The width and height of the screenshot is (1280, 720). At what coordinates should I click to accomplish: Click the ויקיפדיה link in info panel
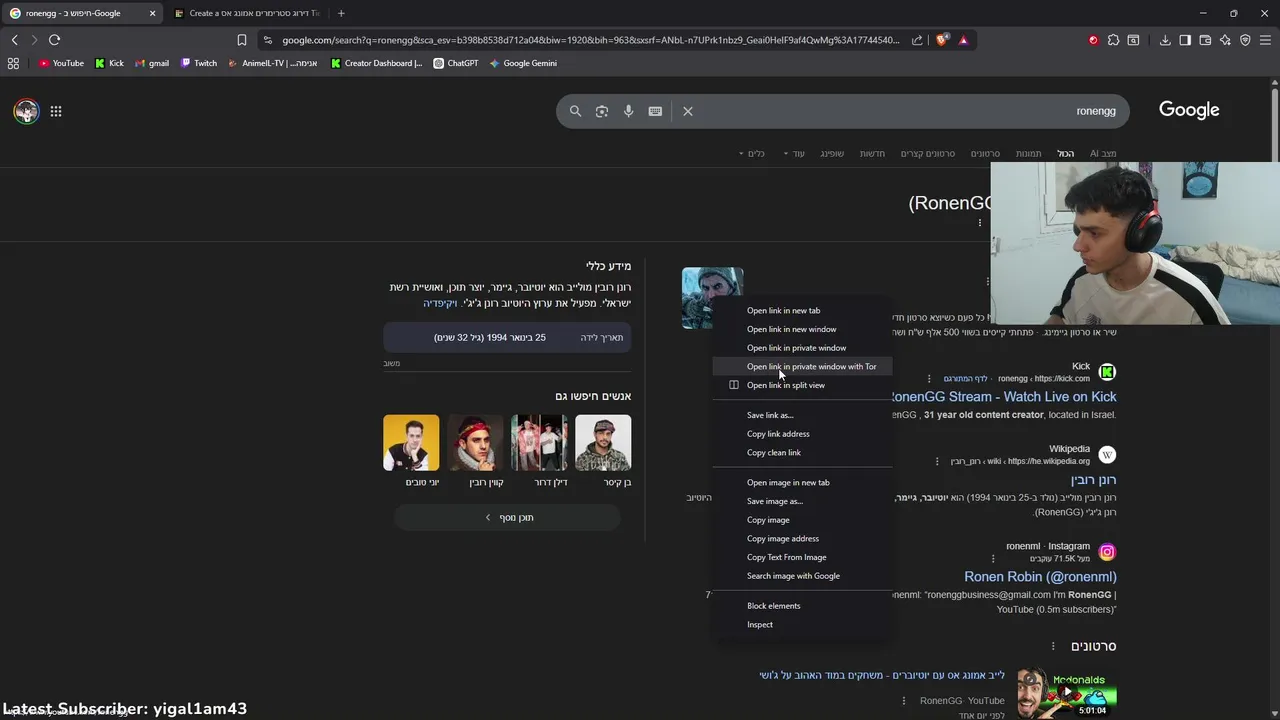(x=440, y=303)
